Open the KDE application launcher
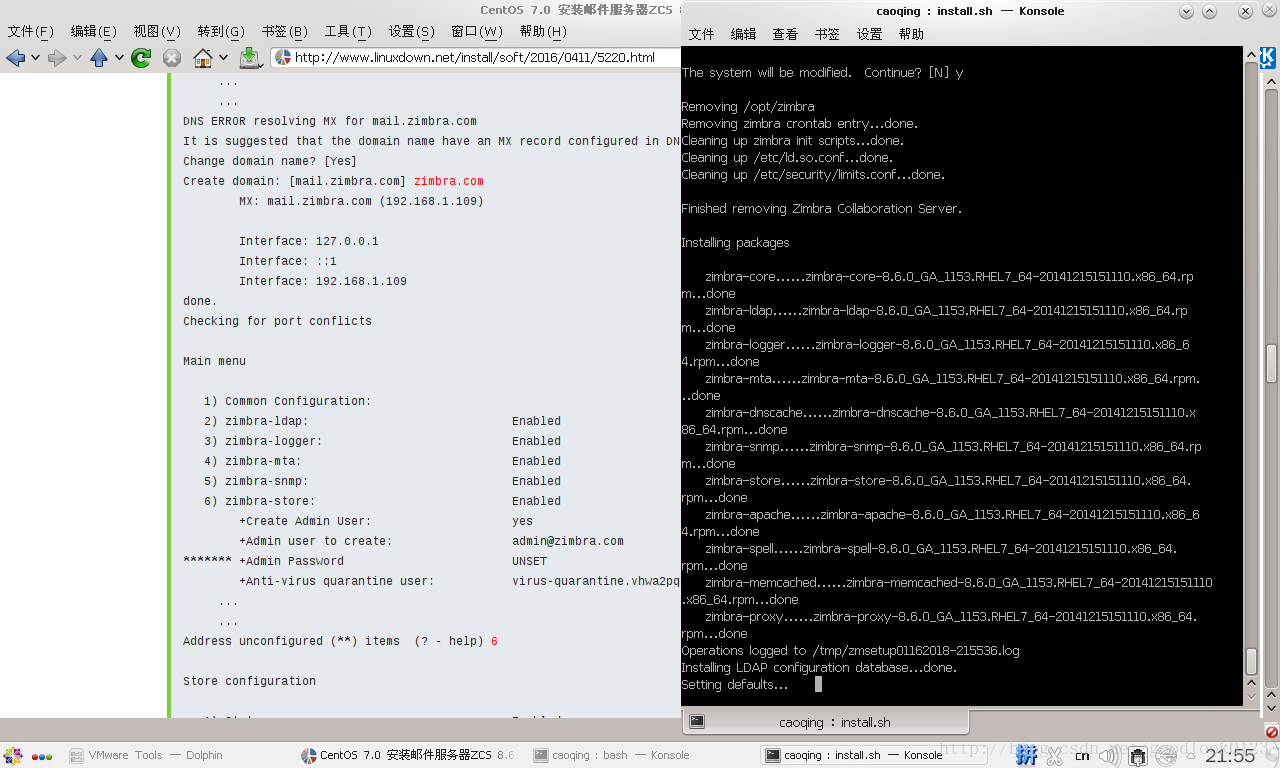 point(13,755)
